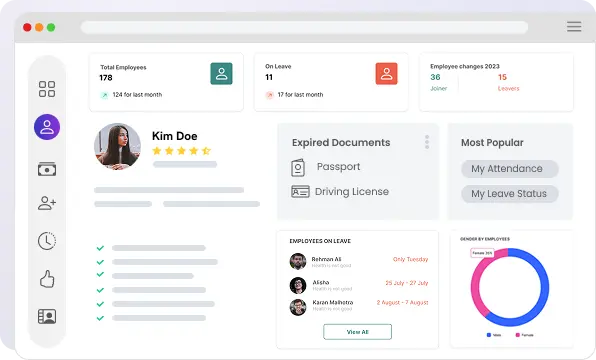Click the Passport label
This screenshot has width=596, height=360.
tap(338, 167)
